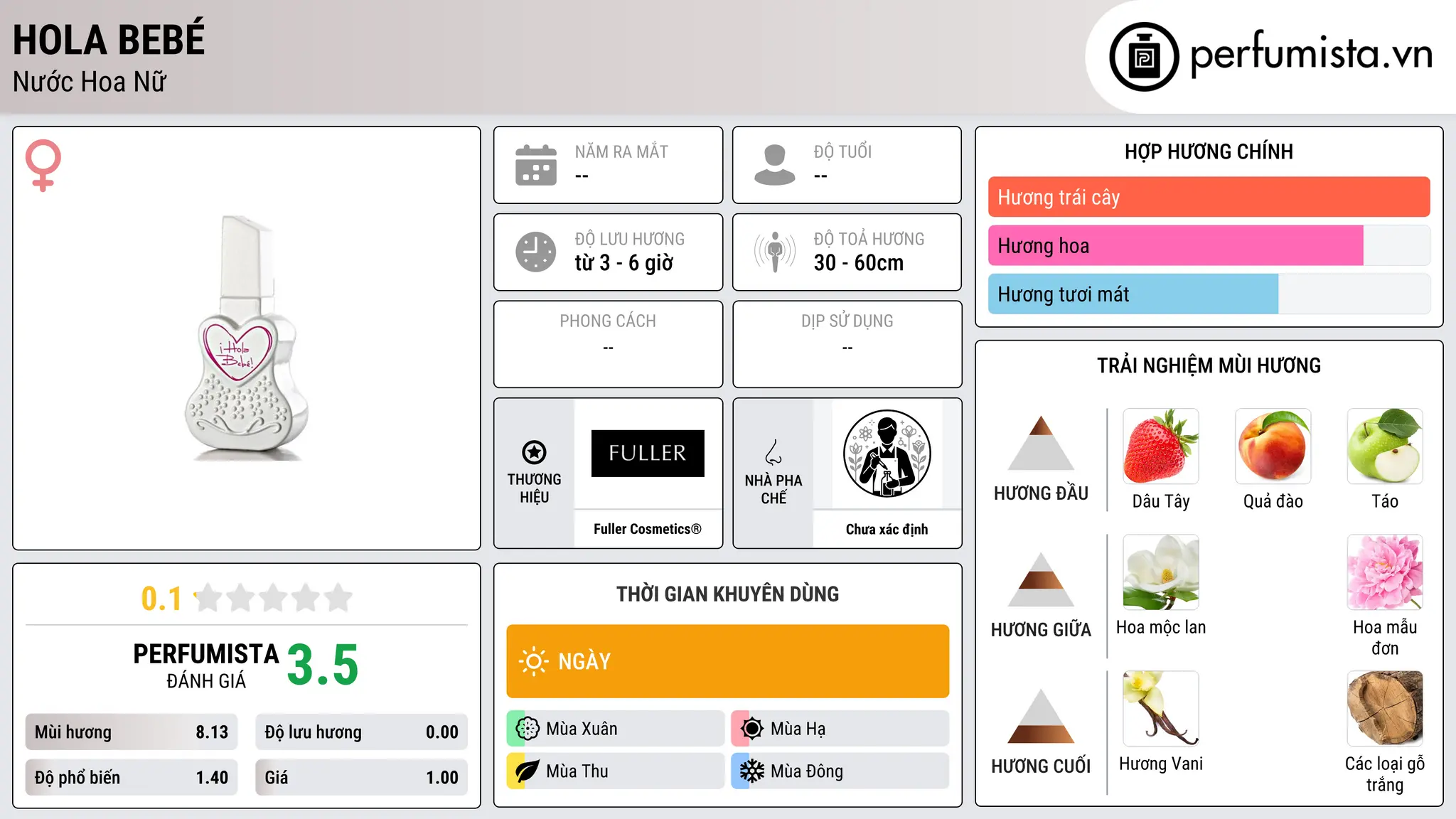Click the sun icon in the Ngày bar

(x=533, y=661)
